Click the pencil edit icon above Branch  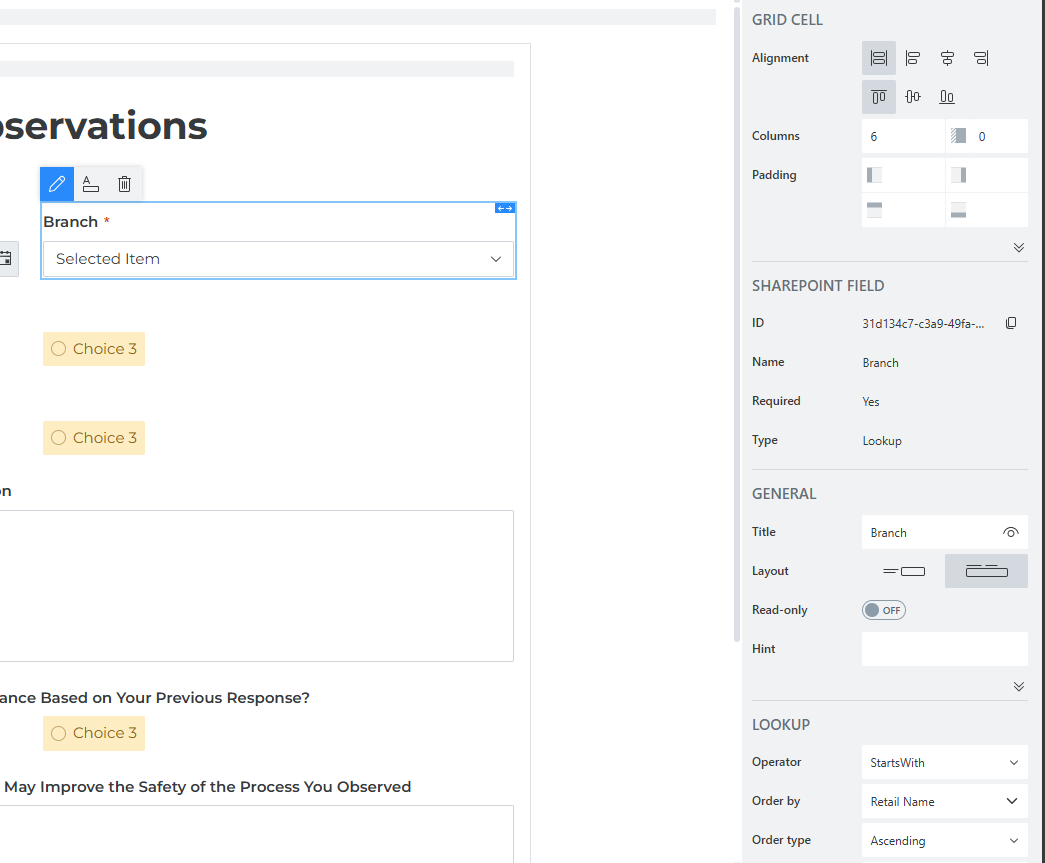57,184
